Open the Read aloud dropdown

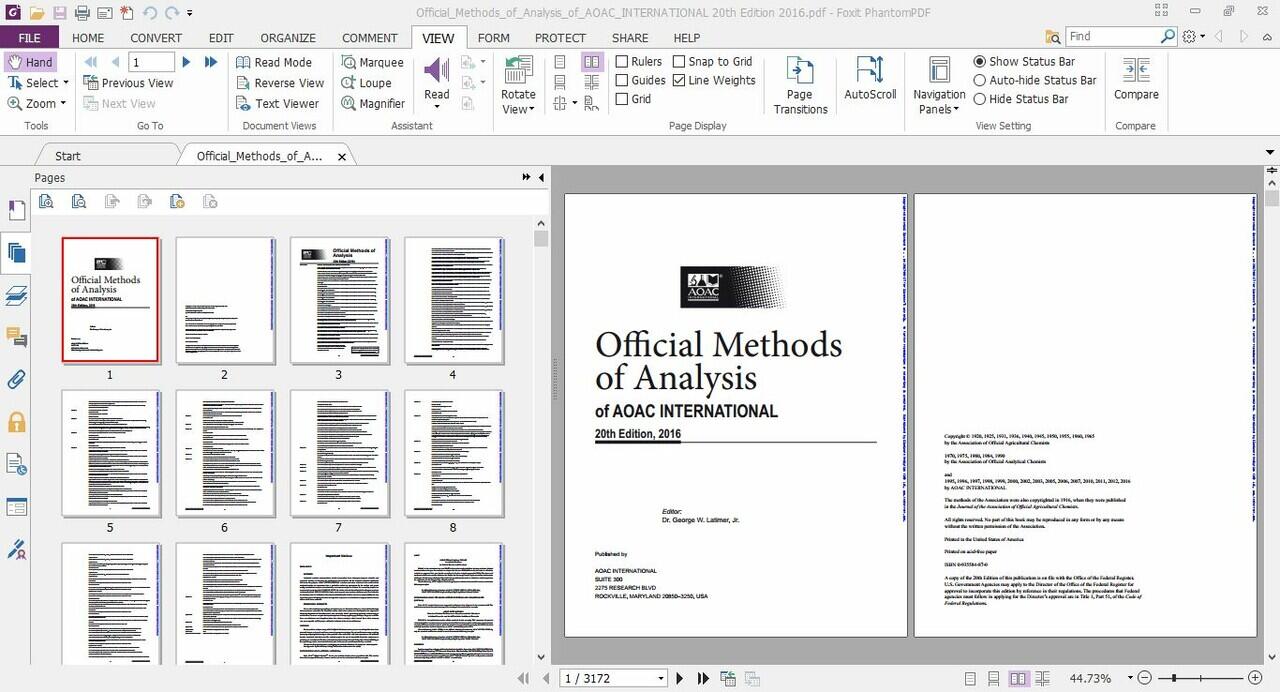click(x=437, y=107)
